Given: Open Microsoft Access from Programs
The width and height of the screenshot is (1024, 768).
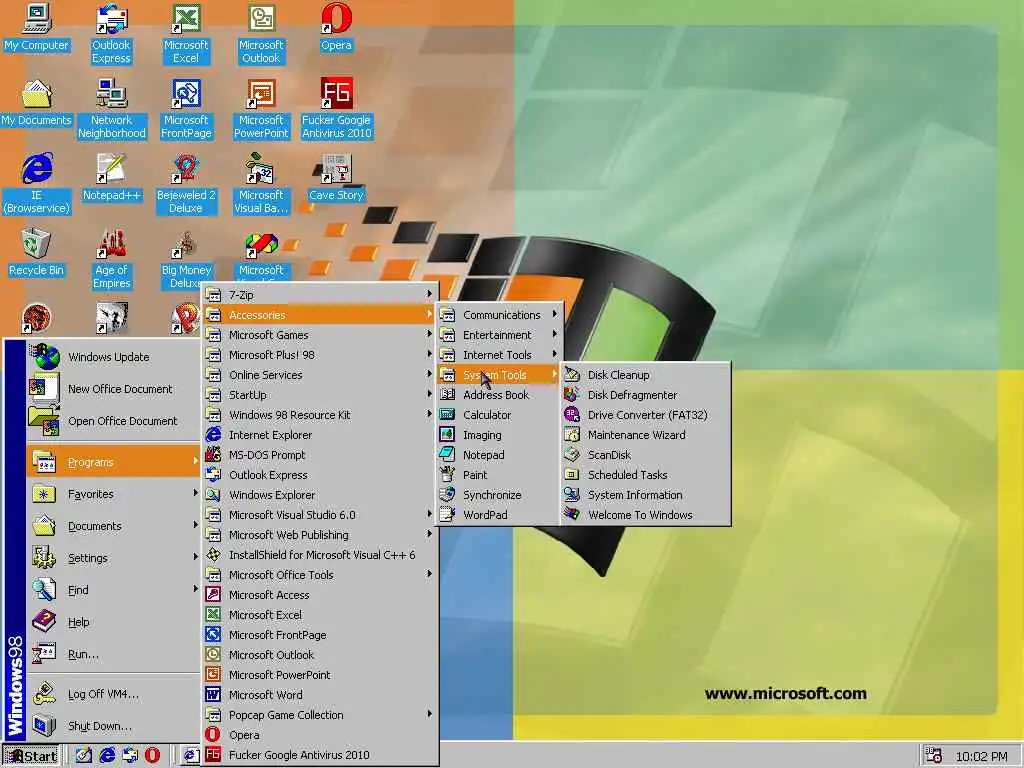Looking at the screenshot, I should (320, 594).
